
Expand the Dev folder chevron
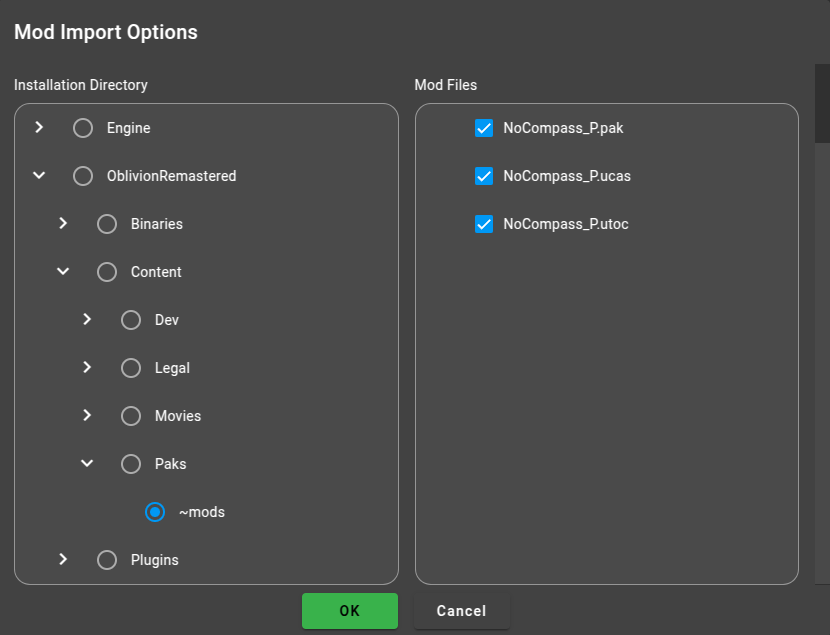pos(87,320)
